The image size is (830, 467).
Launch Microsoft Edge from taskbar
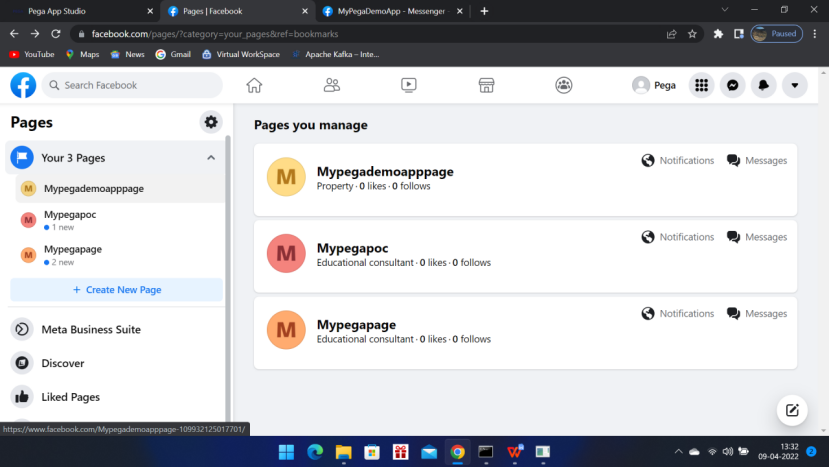[315, 452]
